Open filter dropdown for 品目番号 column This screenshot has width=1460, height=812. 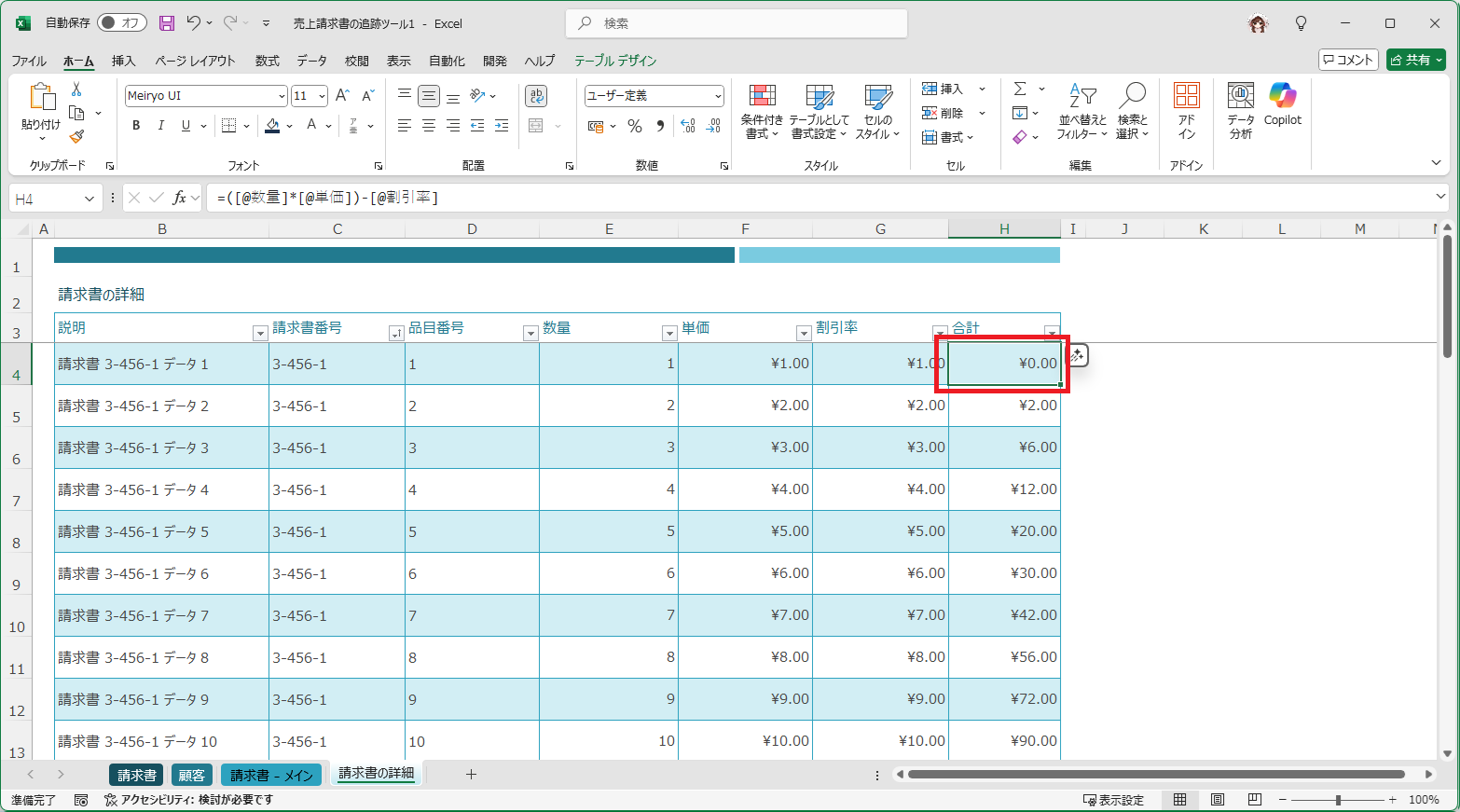pos(530,334)
